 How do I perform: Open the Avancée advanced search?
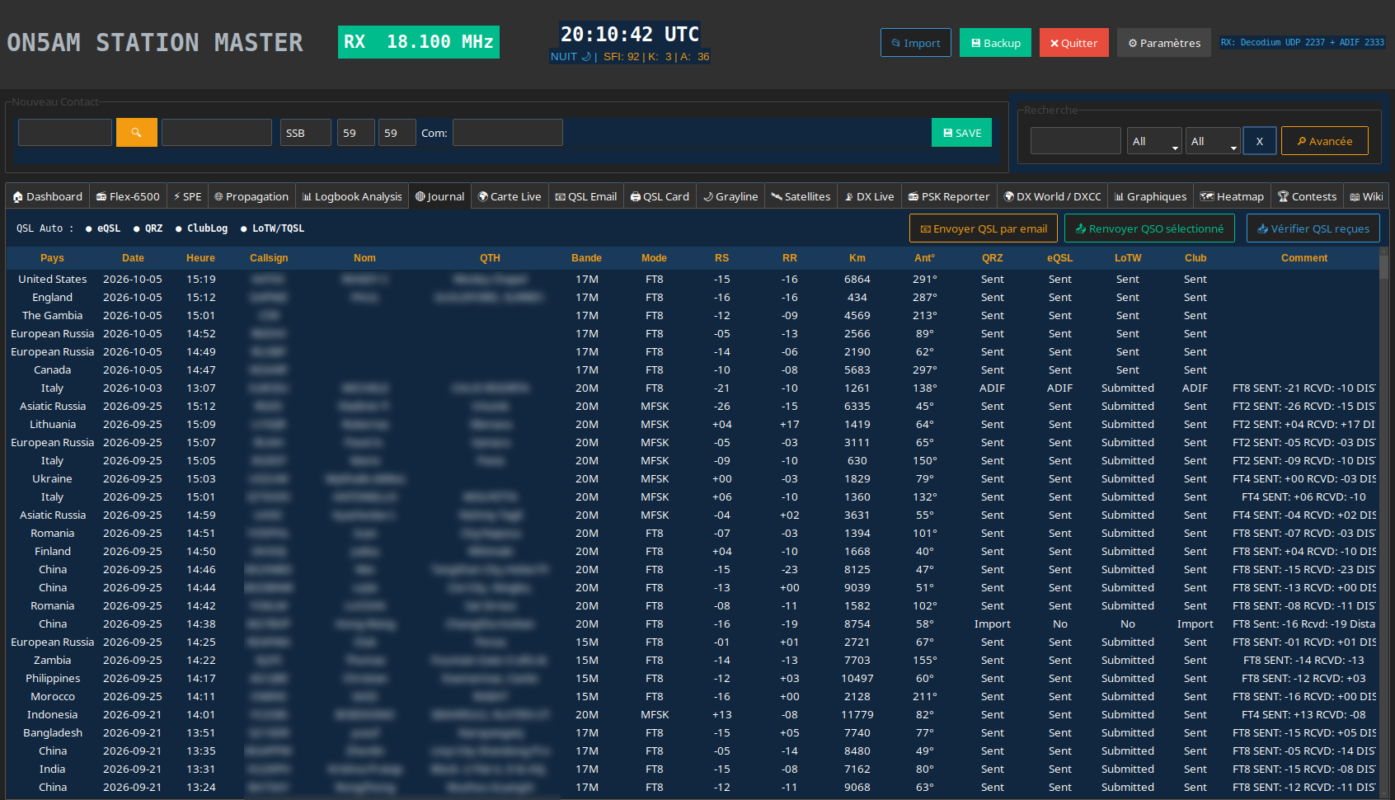(1324, 141)
